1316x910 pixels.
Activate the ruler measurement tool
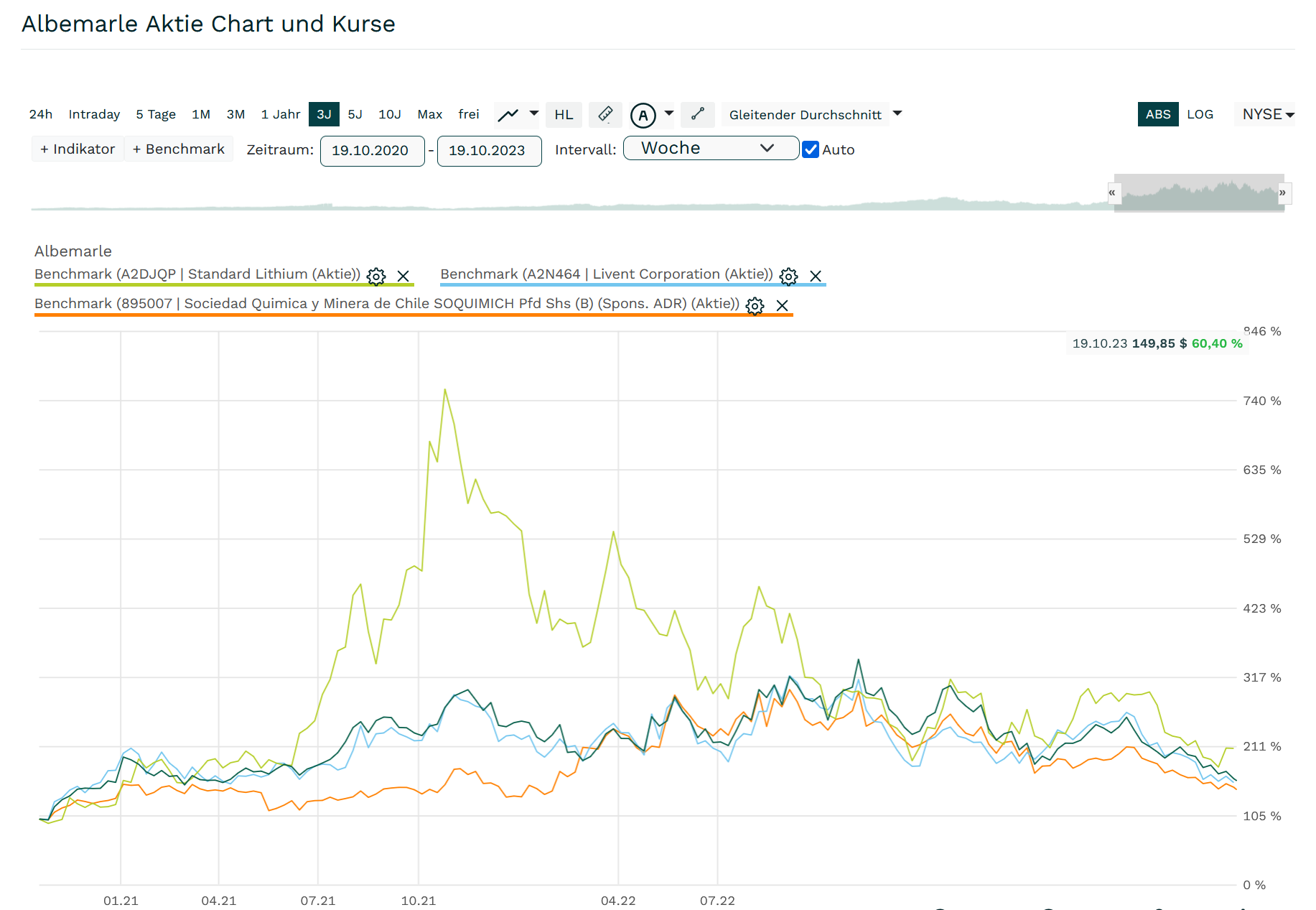(x=605, y=114)
